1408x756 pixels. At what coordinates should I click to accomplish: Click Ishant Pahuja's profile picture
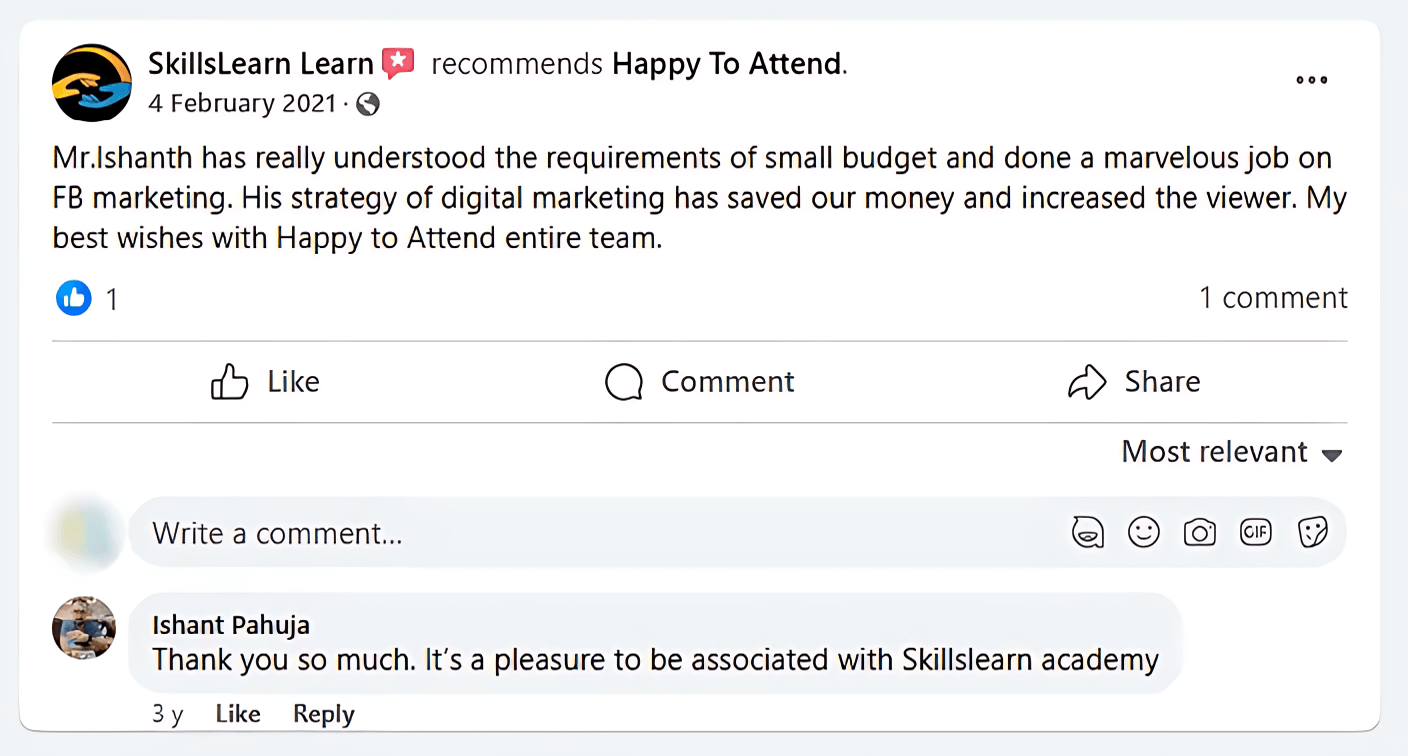coord(84,628)
